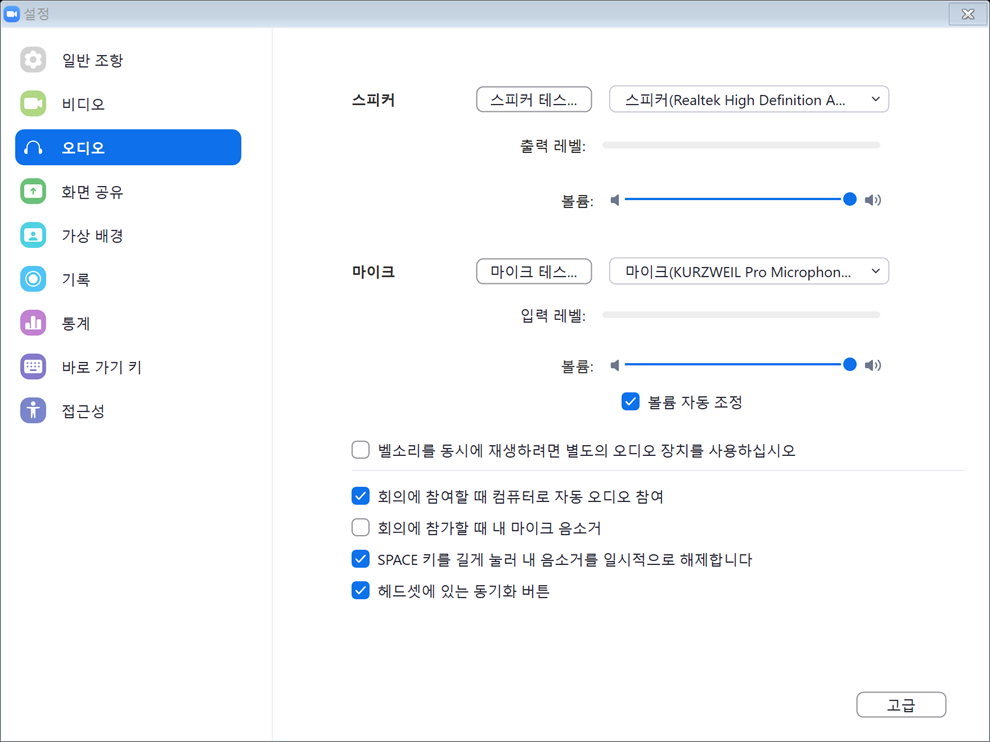Enable 회의에 참가할 때 내 마이크 음소거
Image resolution: width=990 pixels, height=742 pixels.
pyautogui.click(x=361, y=527)
